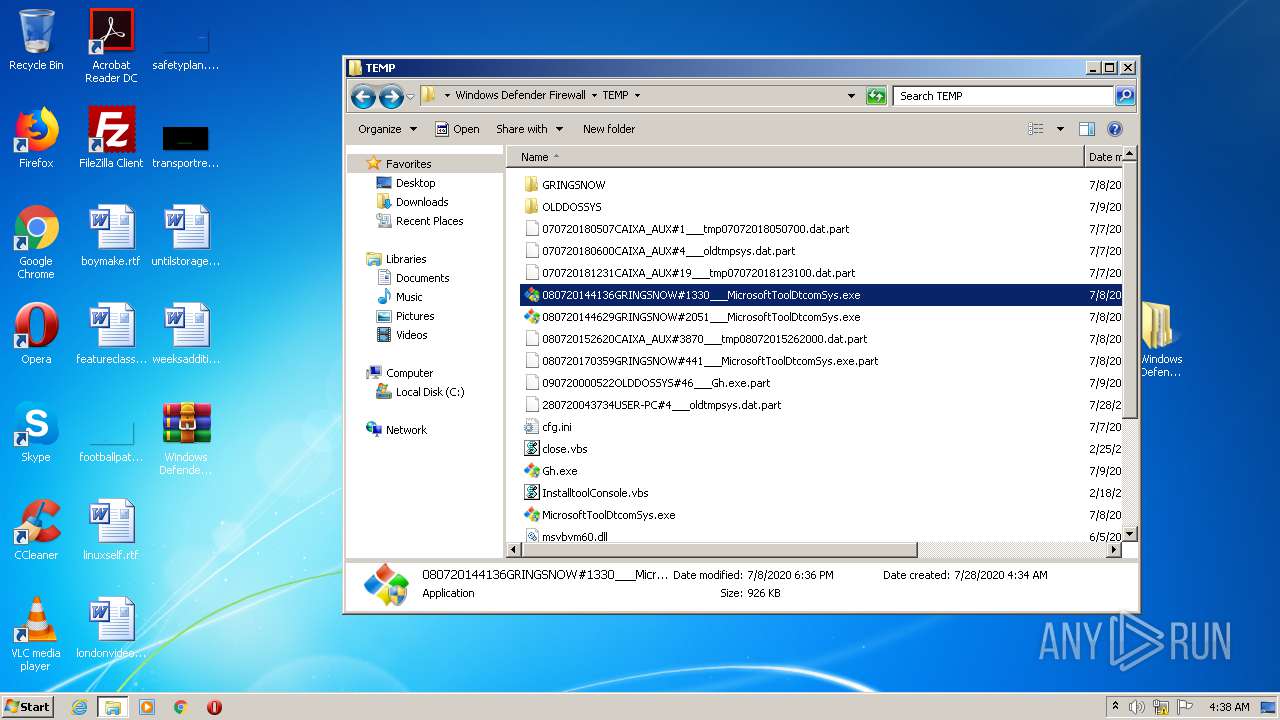This screenshot has width=1280, height=720.
Task: Click the Open toolbar button
Action: point(457,129)
